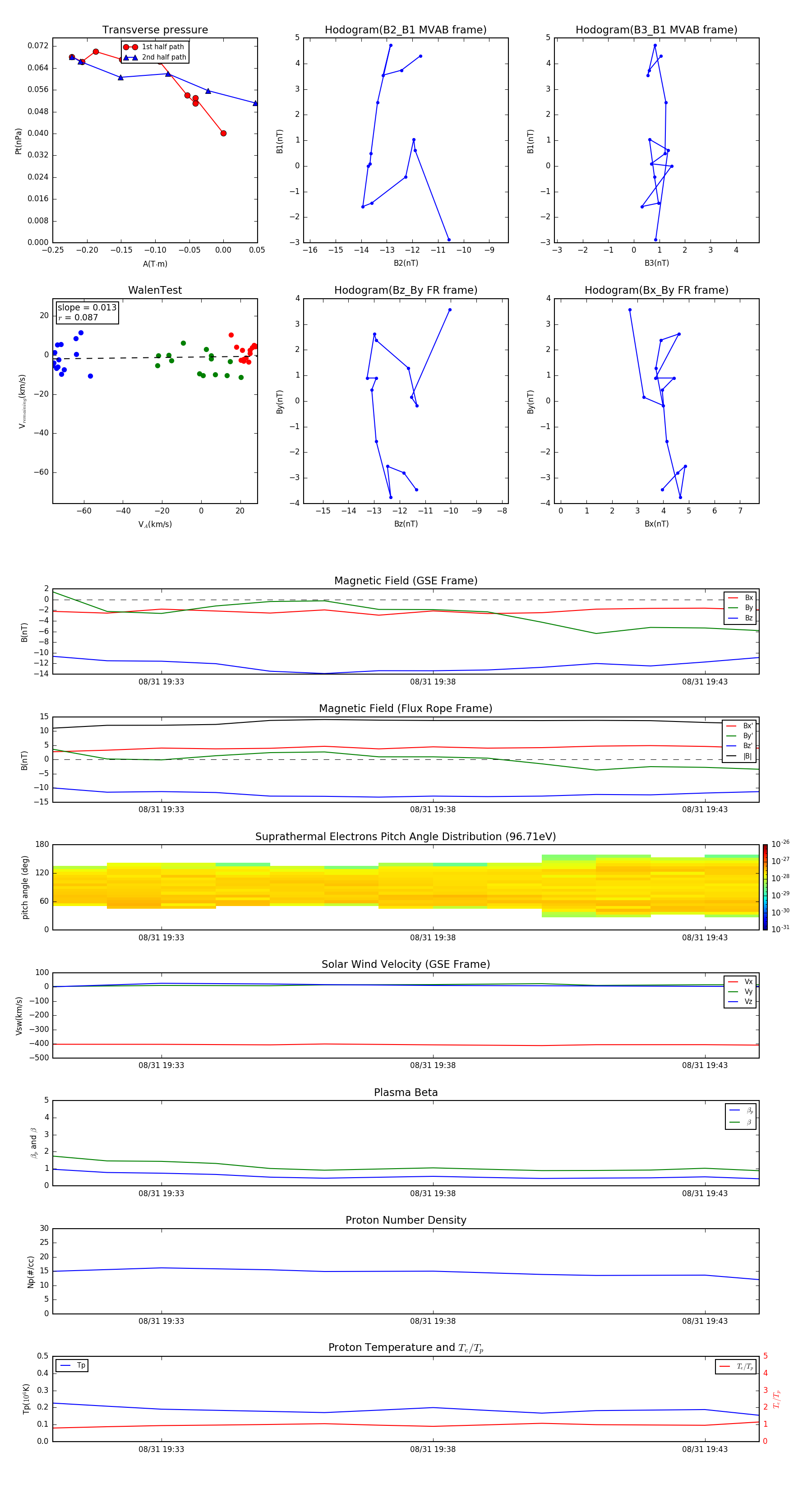Click the pitch angle heatmap spectrogram
This screenshot has width=812, height=1489.
(x=406, y=887)
